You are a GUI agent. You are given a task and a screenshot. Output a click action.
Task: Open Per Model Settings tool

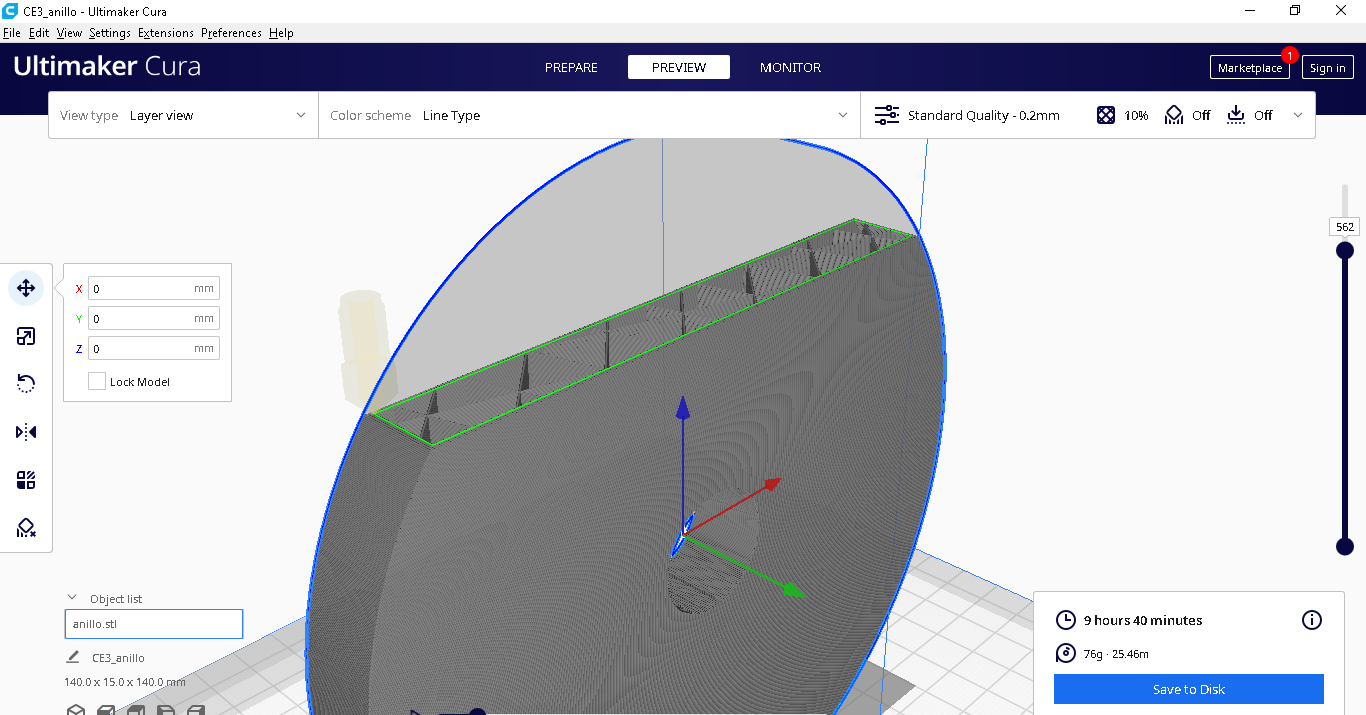pyautogui.click(x=26, y=480)
